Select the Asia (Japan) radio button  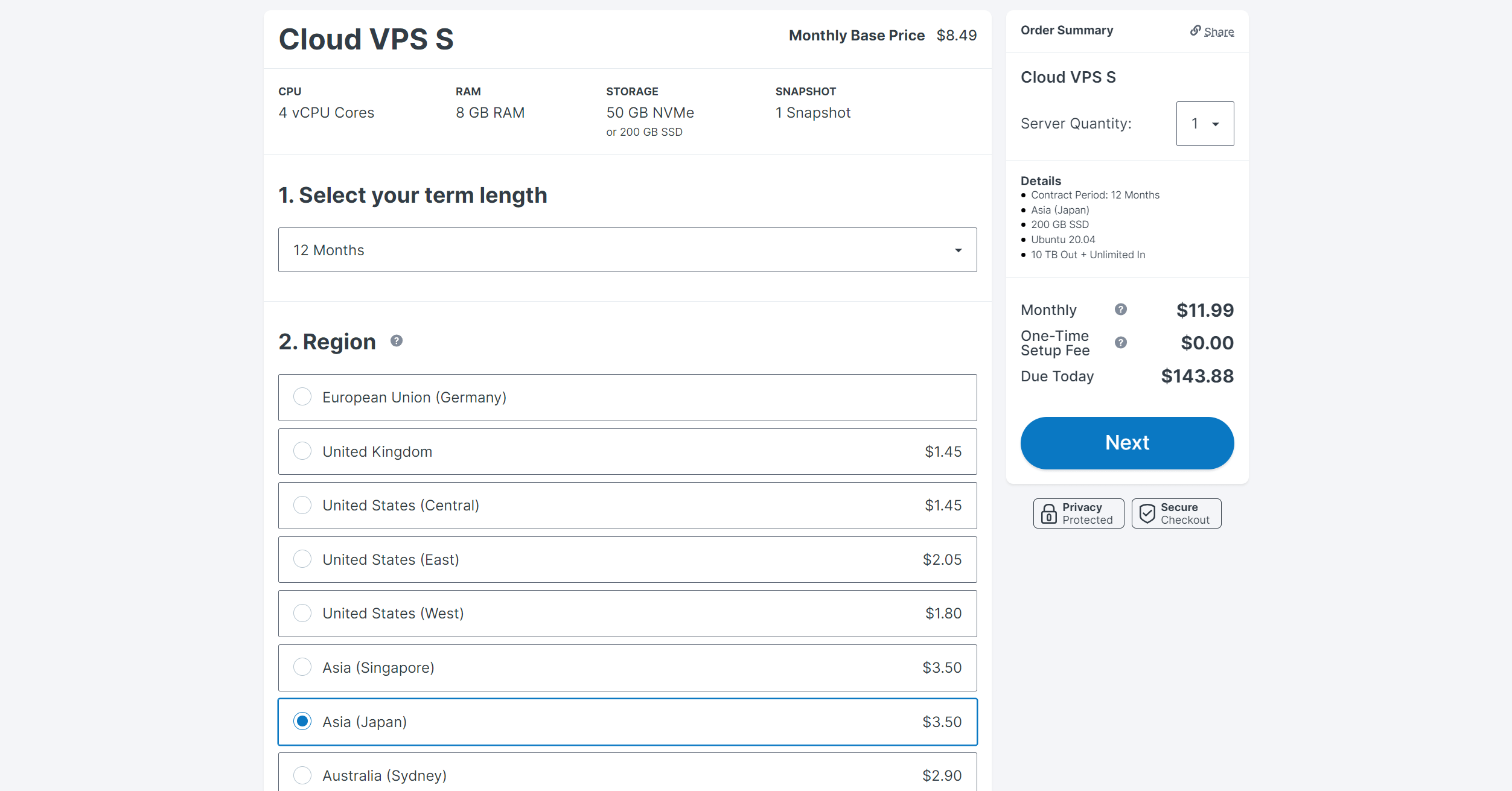[x=302, y=722]
